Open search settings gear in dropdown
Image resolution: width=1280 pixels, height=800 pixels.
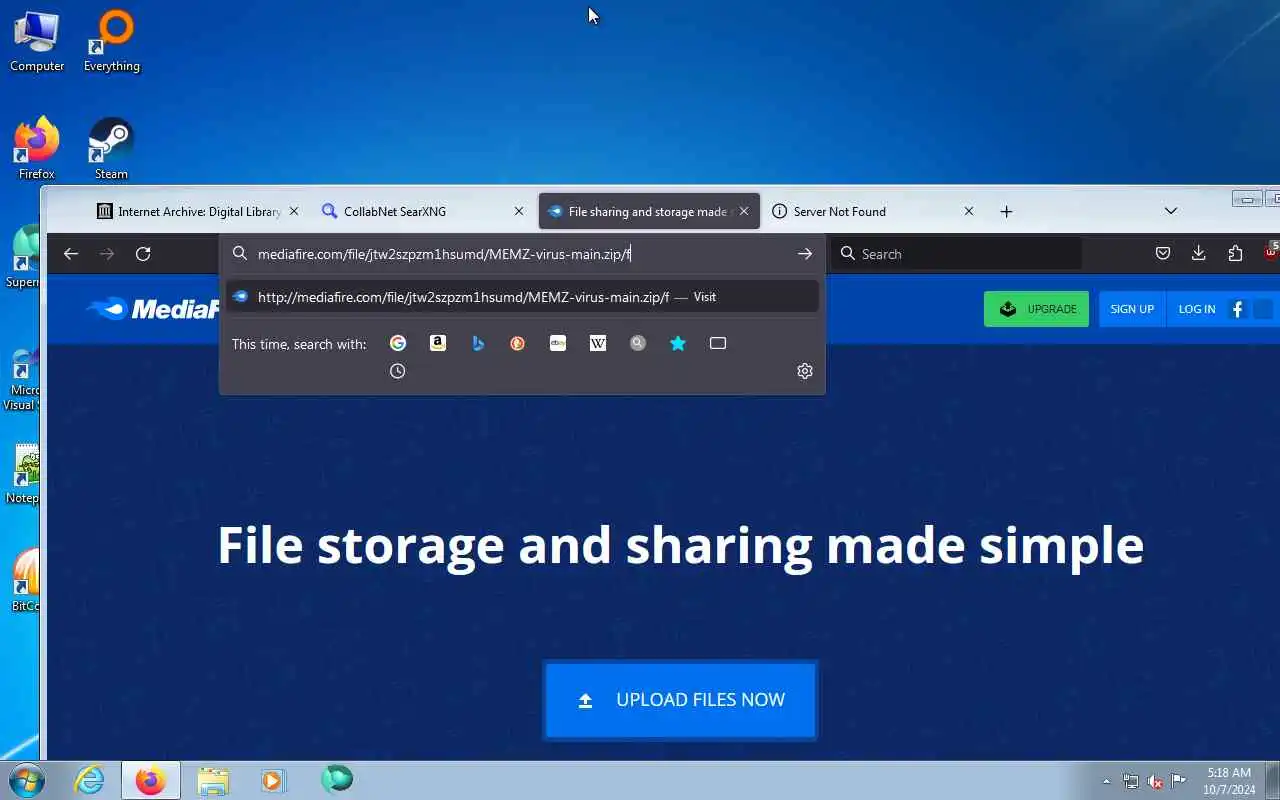805,371
